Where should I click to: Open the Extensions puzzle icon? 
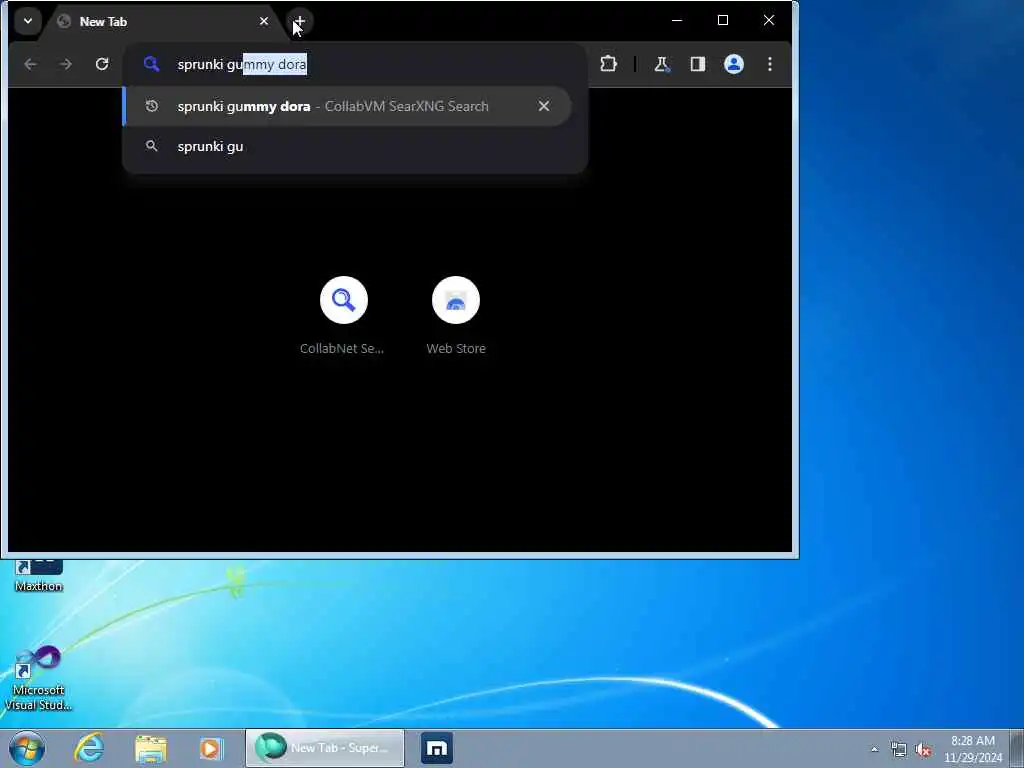[608, 64]
